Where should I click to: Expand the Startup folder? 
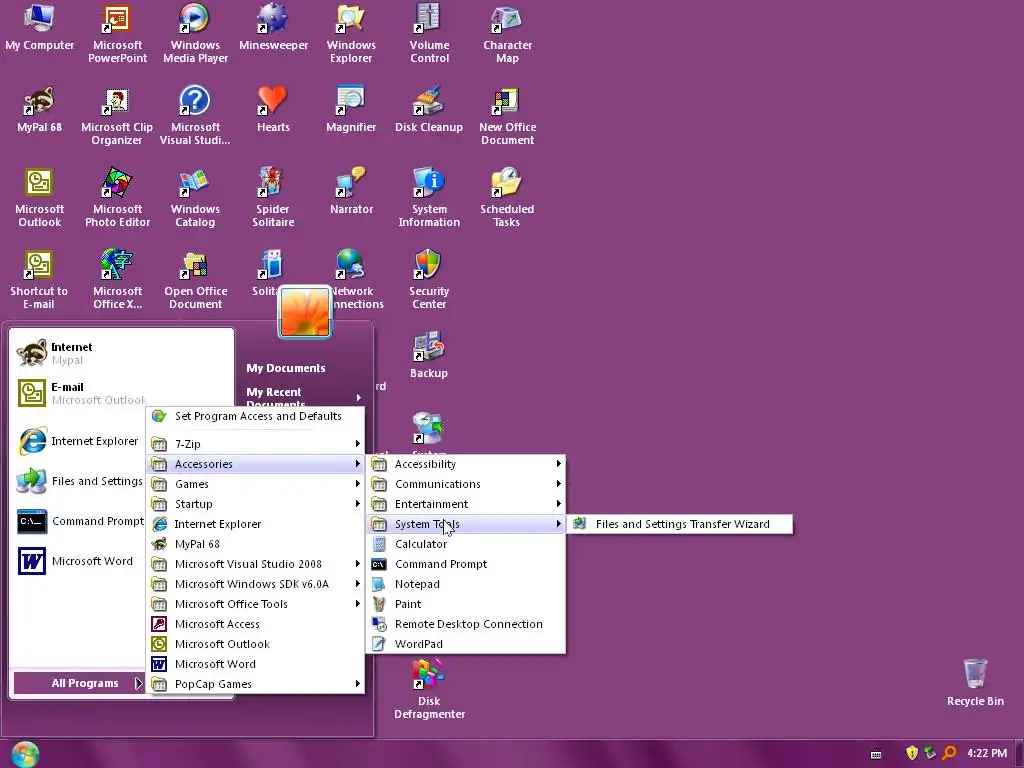pos(255,504)
